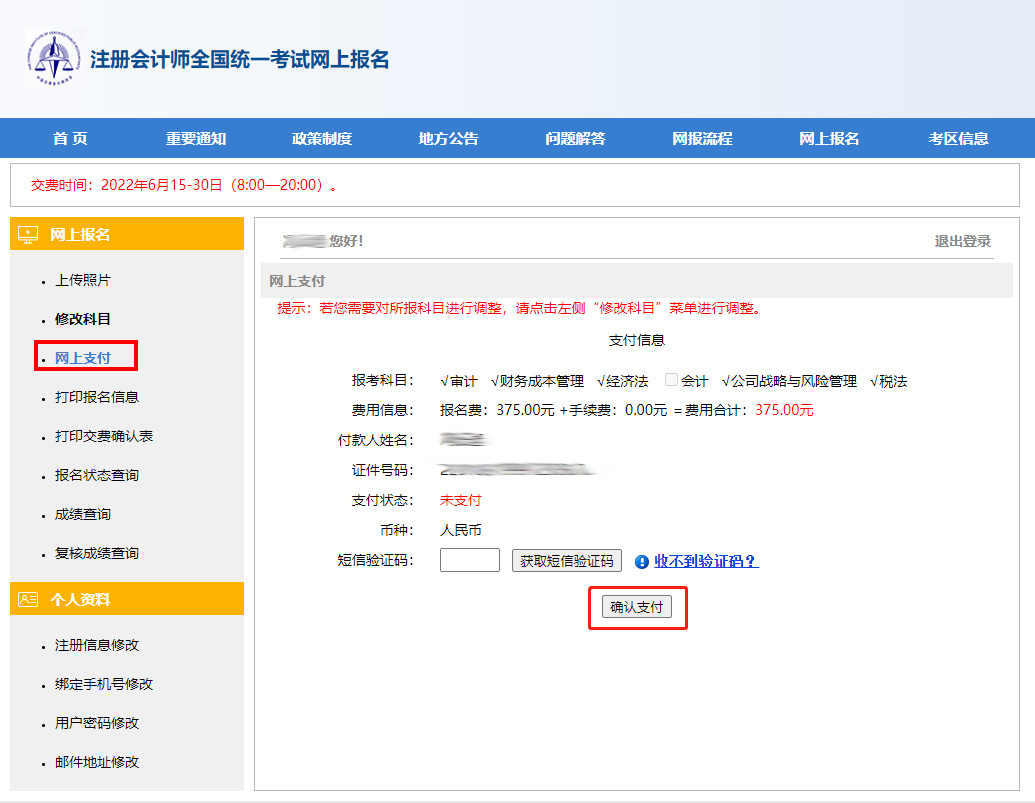Click the ID card icon beside 个人资料
This screenshot has height=803, width=1035.
coord(28,600)
